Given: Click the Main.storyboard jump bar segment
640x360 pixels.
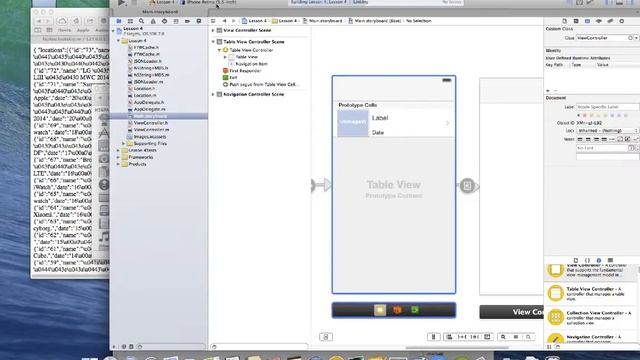Looking at the screenshot, I should point(325,21).
